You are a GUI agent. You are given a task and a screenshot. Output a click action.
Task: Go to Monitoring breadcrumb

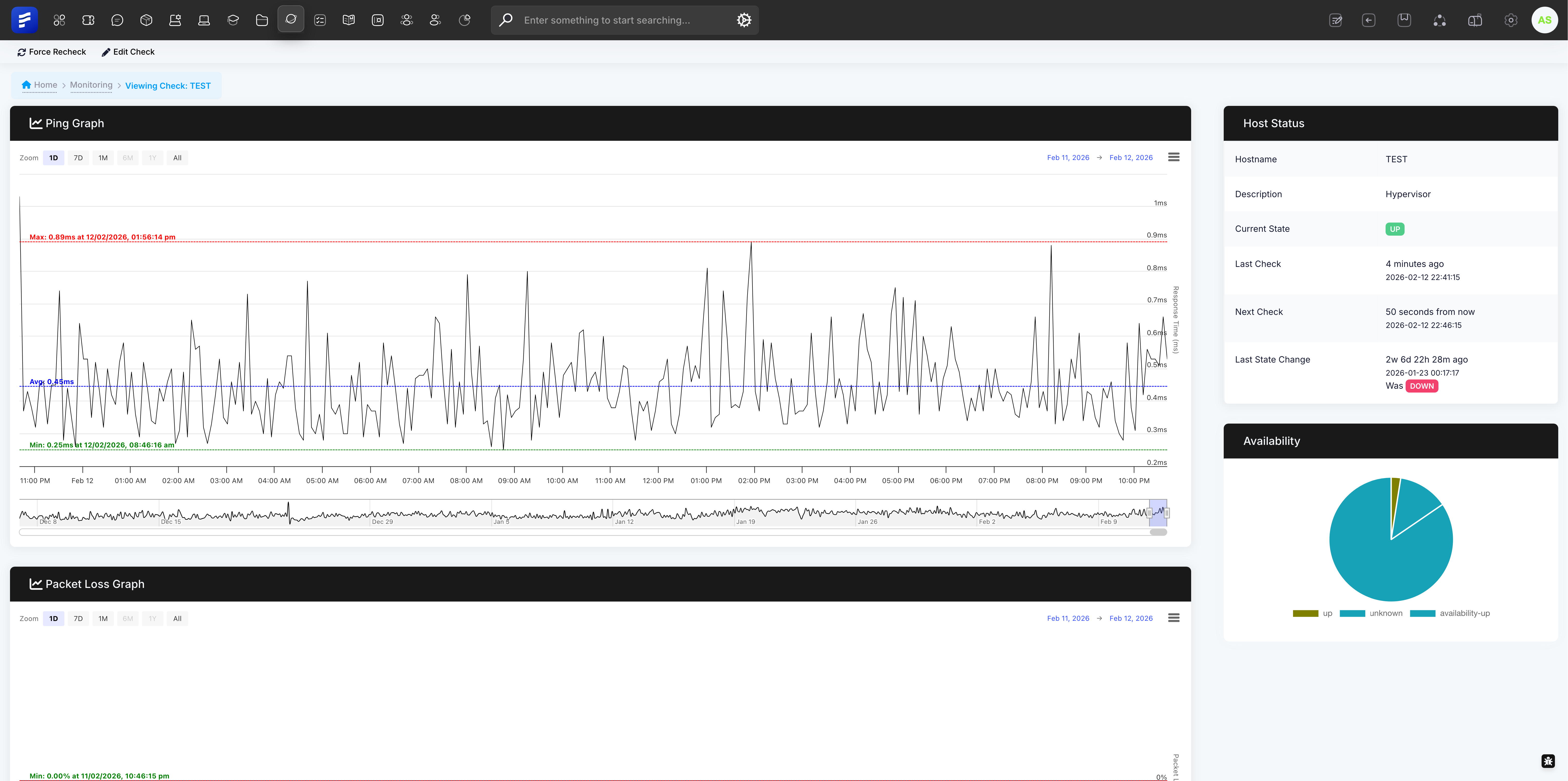[91, 85]
